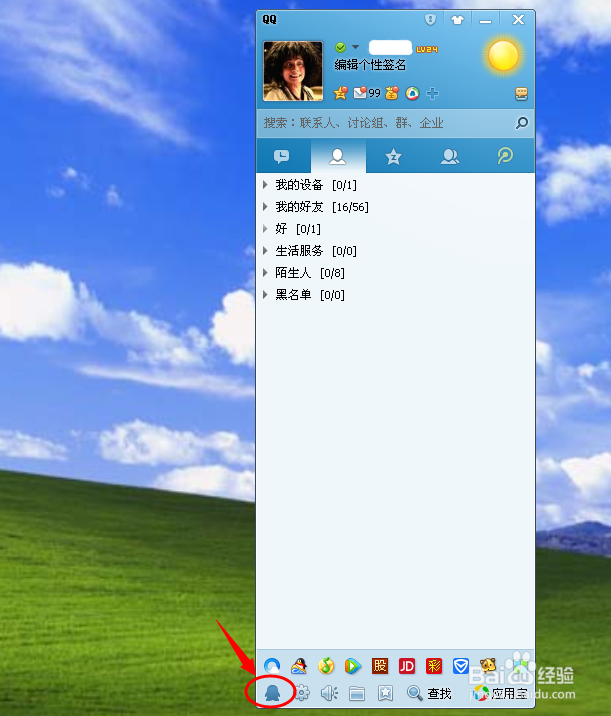Screen dimensions: 611x716
Task: Click the green online status icon
Action: [340, 47]
